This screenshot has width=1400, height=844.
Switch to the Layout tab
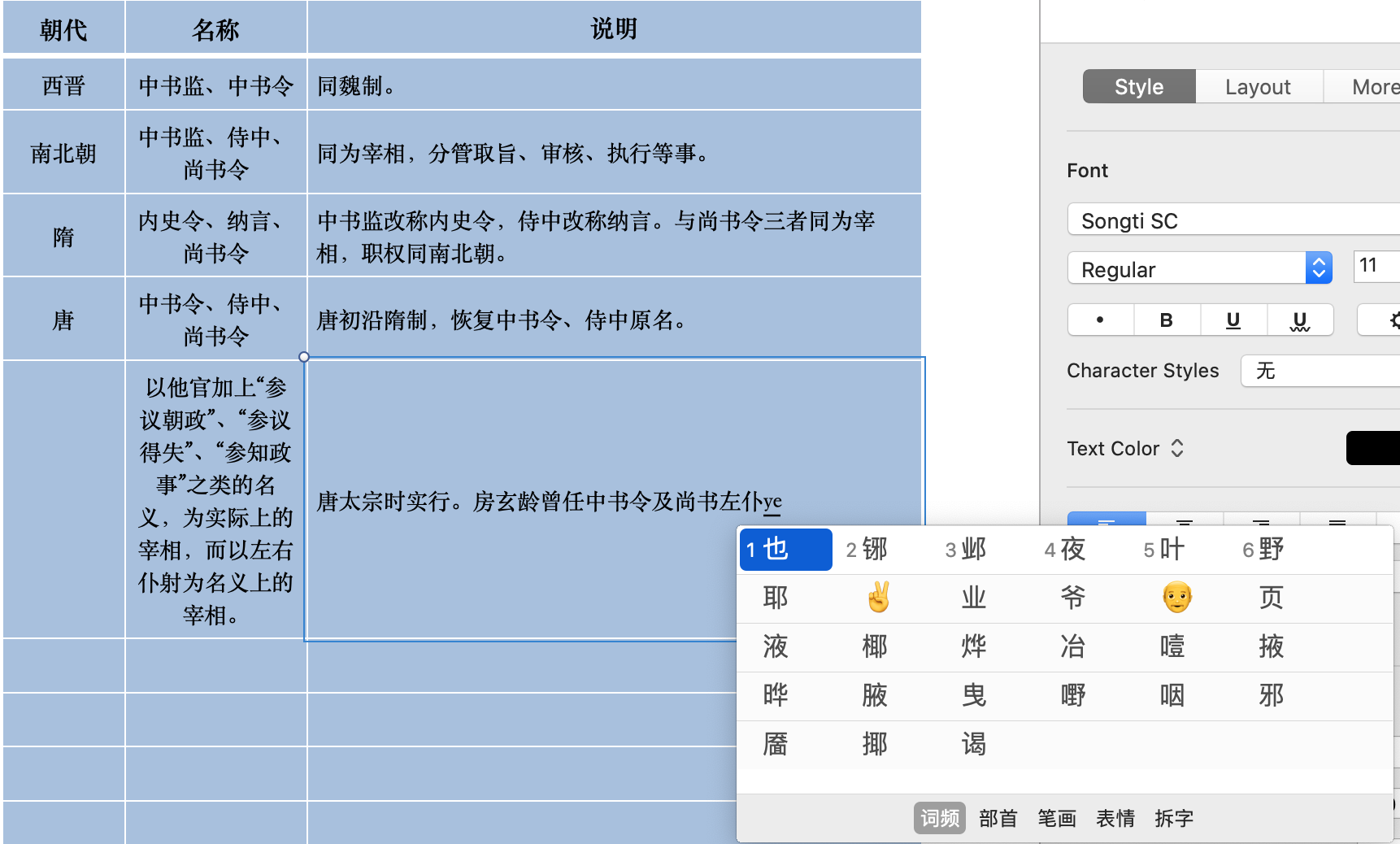tap(1258, 87)
